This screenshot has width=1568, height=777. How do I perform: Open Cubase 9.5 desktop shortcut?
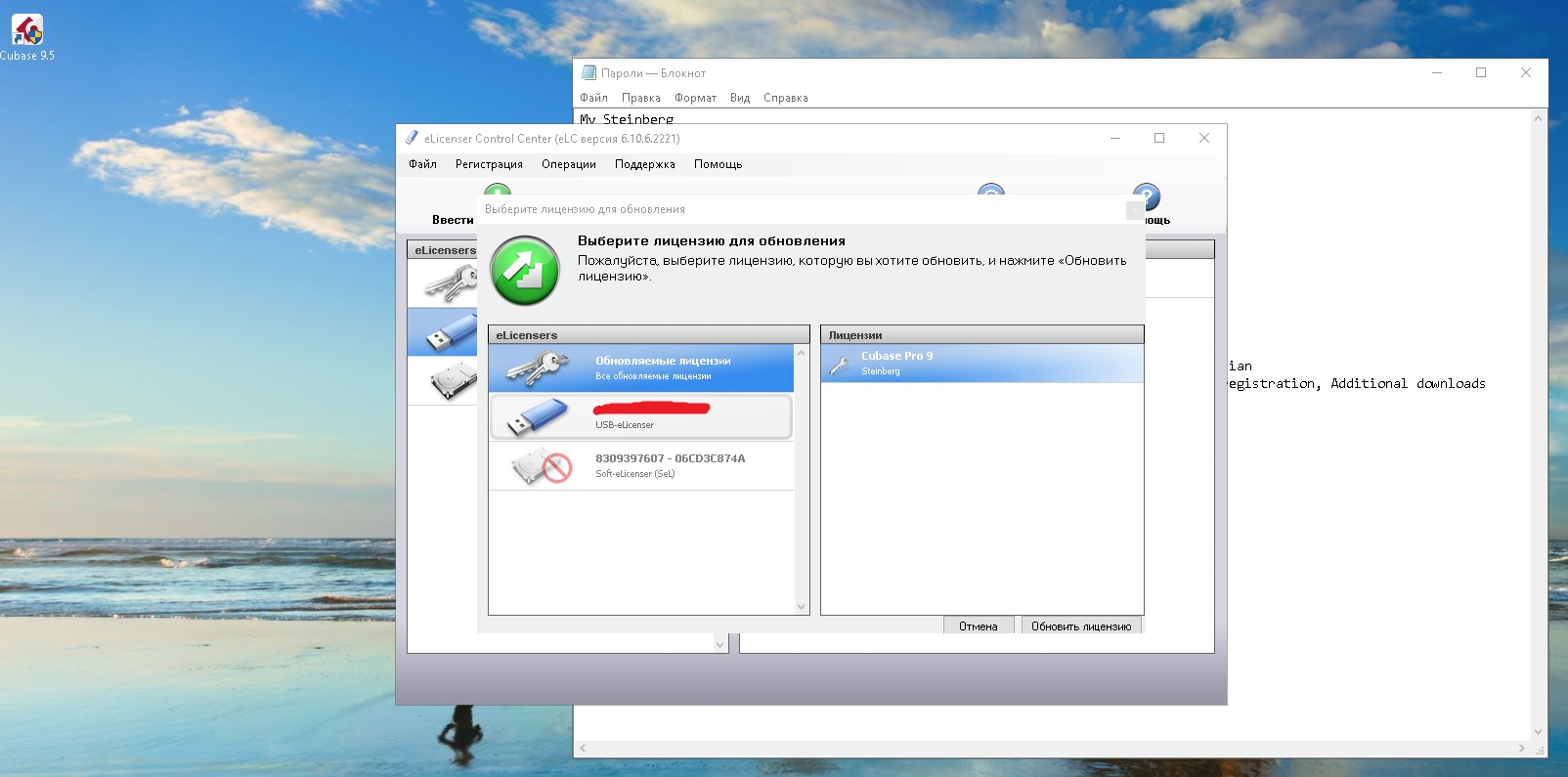click(x=27, y=38)
